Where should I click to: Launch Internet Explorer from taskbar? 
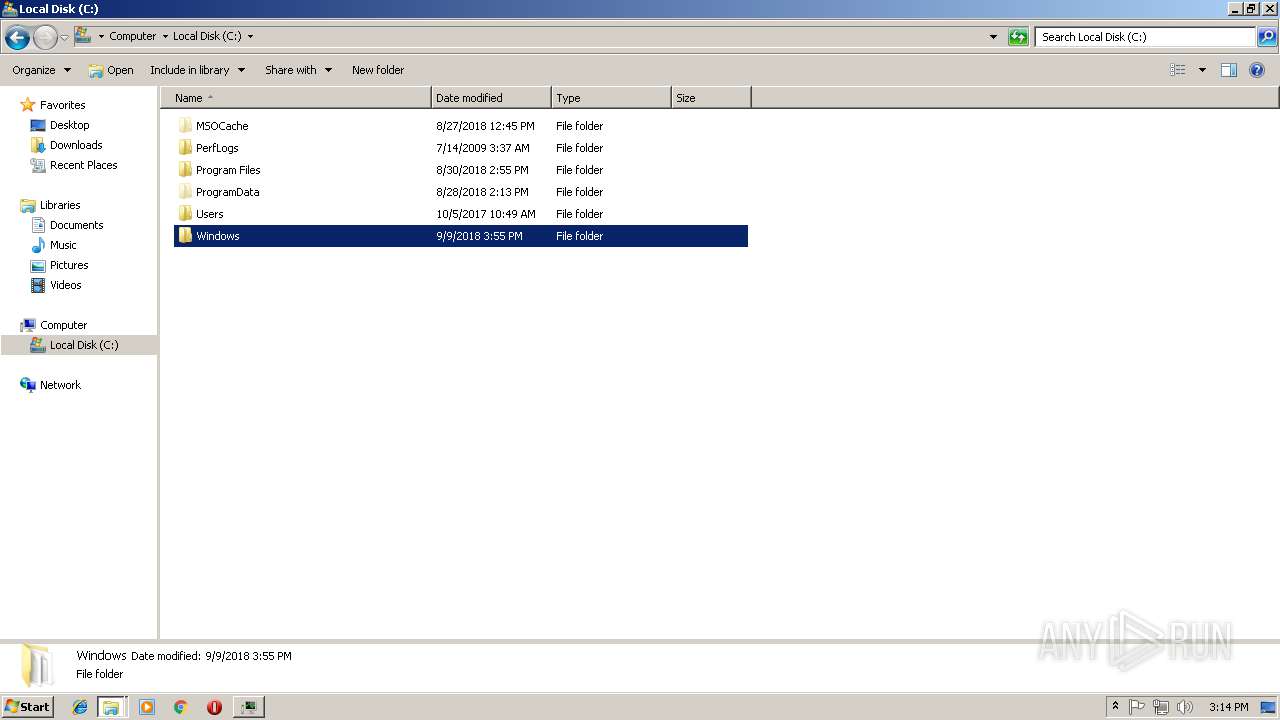point(80,707)
